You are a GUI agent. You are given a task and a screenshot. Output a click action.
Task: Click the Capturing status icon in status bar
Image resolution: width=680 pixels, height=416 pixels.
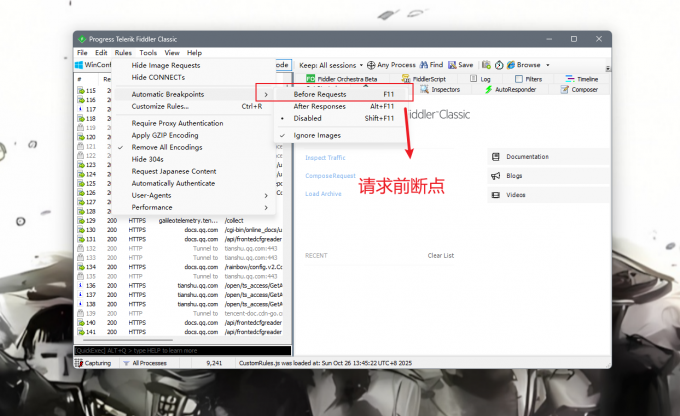[80, 363]
